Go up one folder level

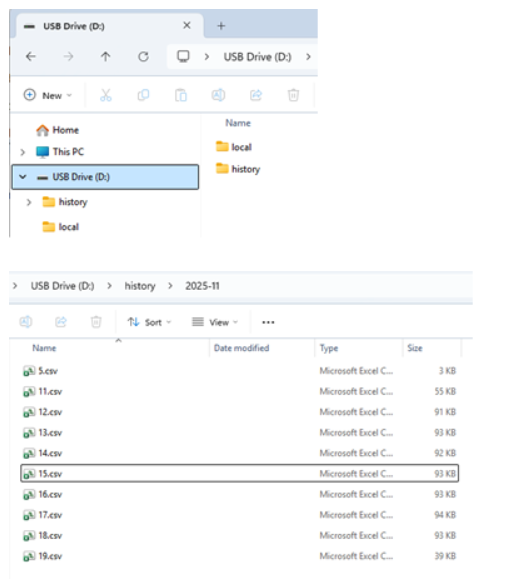(106, 57)
